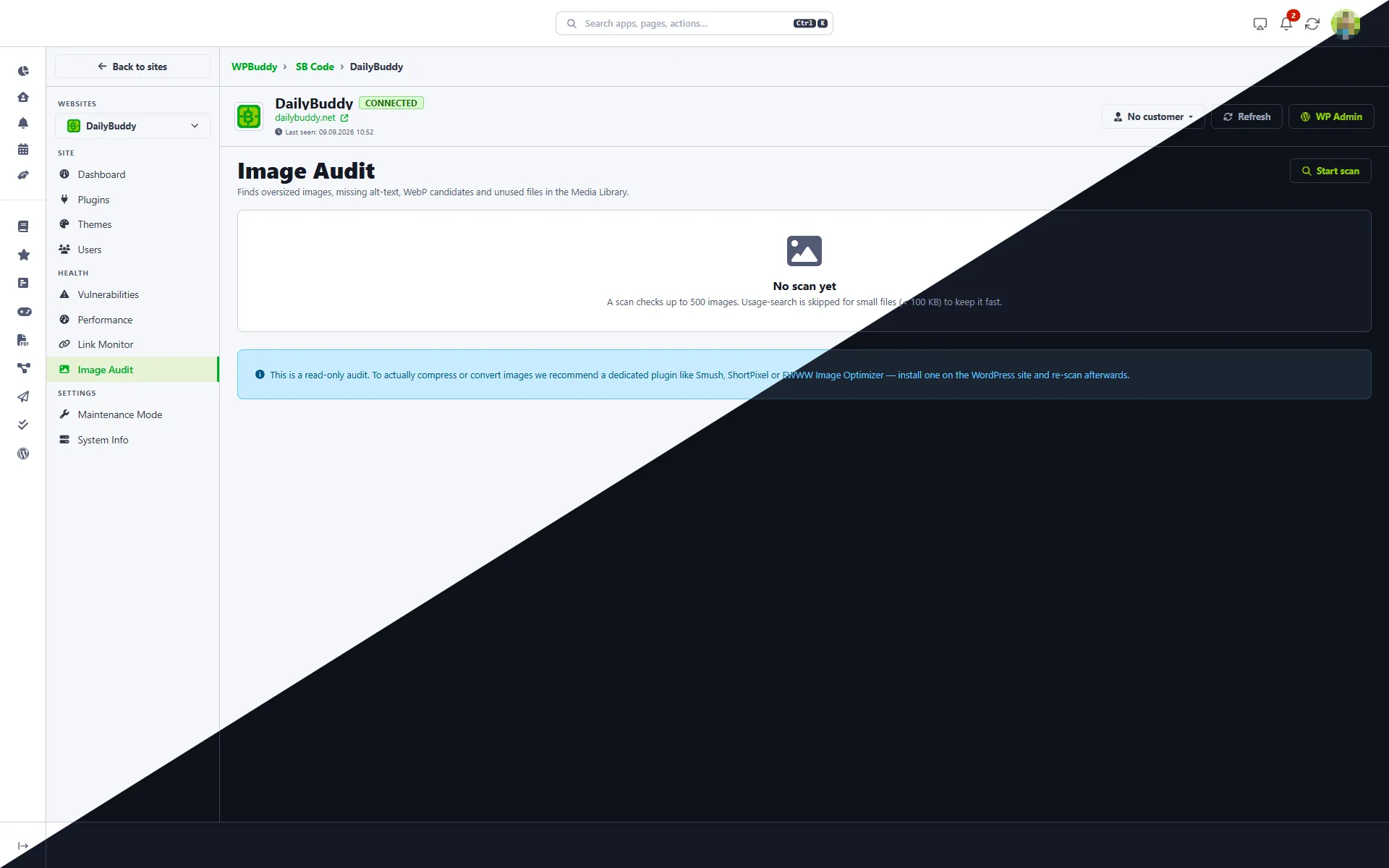Click the CONNECTED status badge
This screenshot has height=868, width=1389.
tap(391, 103)
